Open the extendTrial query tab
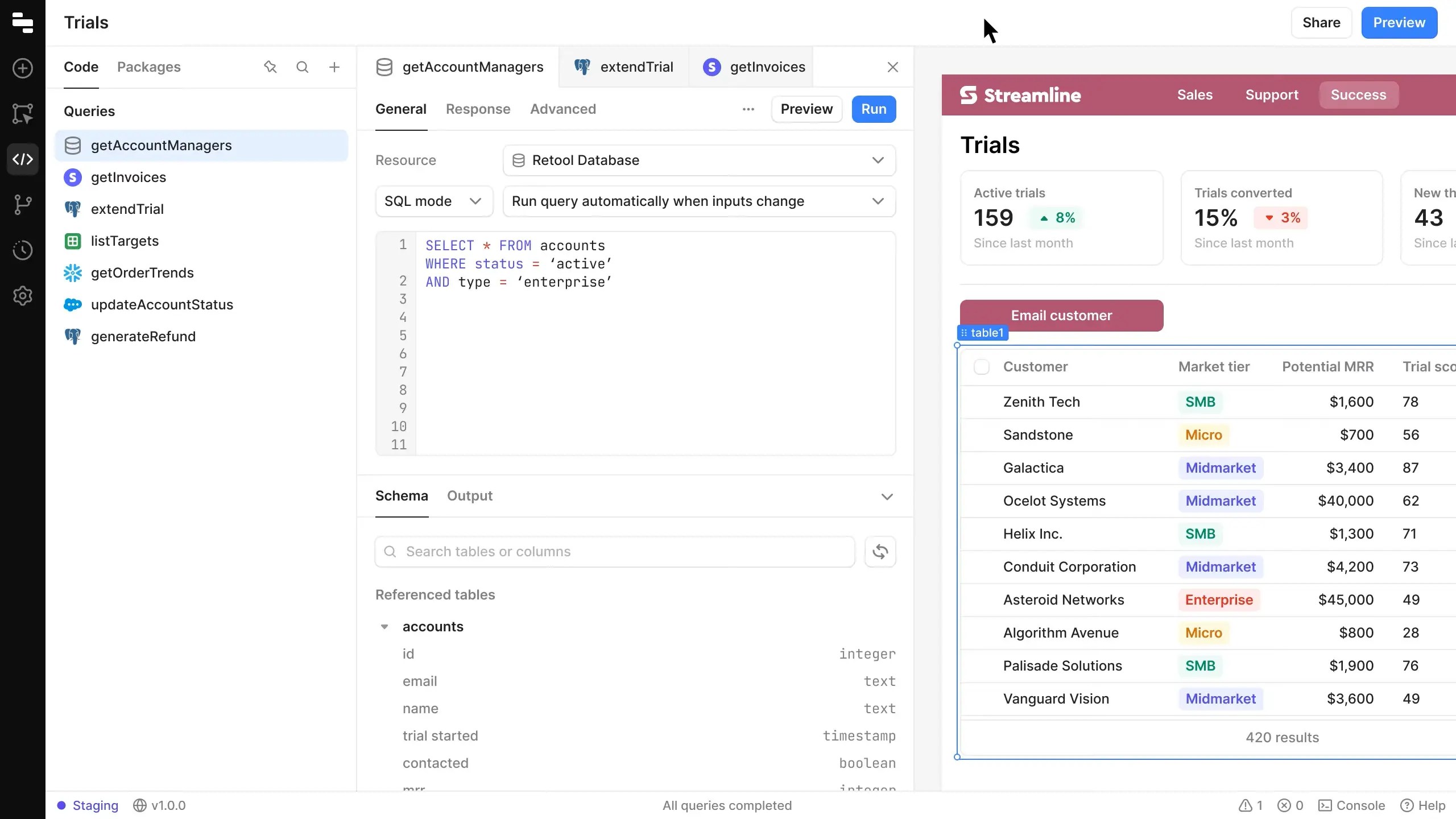This screenshot has height=819, width=1456. coord(637,67)
